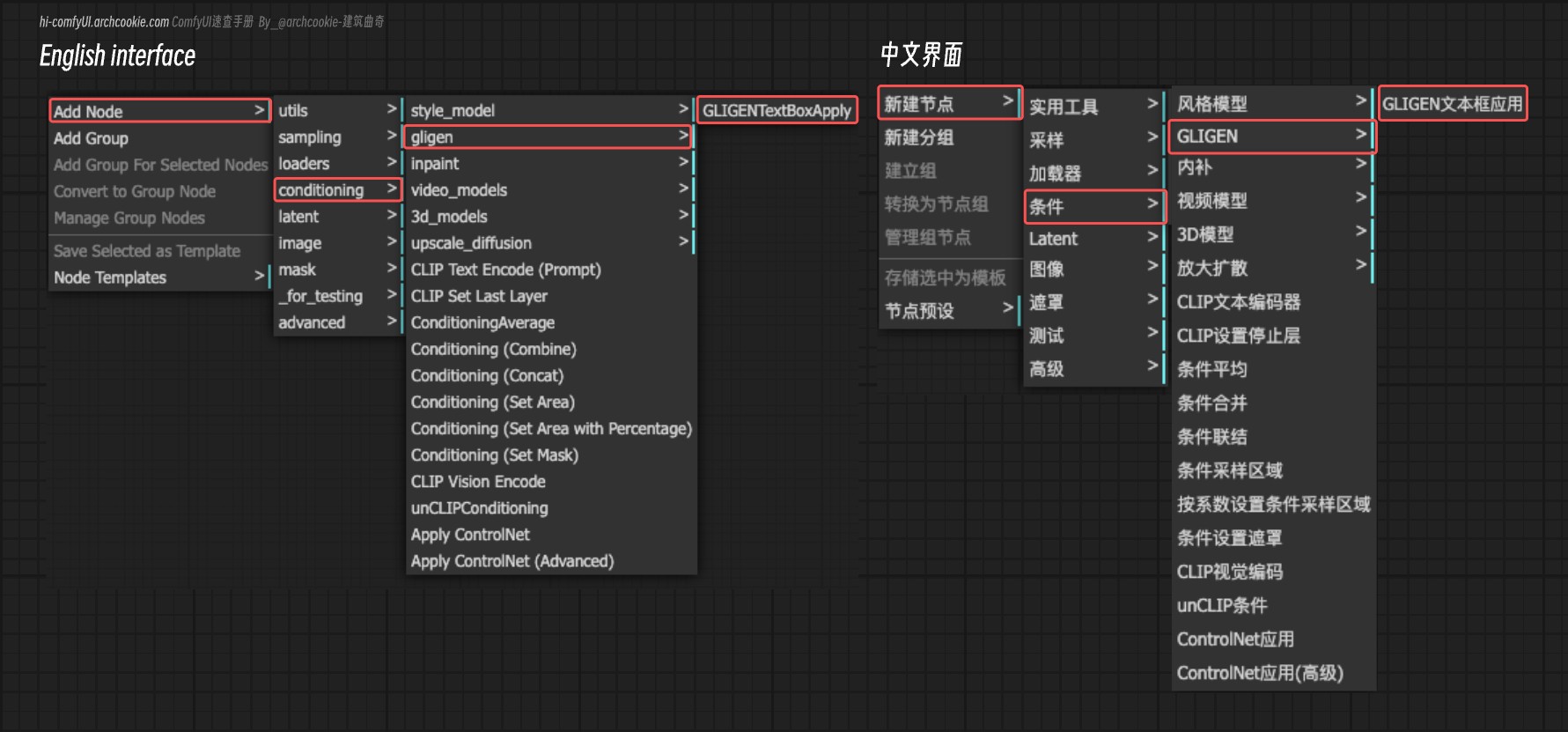The image size is (1568, 732).
Task: Add CLIP文本编码器 node
Action: tap(1272, 302)
